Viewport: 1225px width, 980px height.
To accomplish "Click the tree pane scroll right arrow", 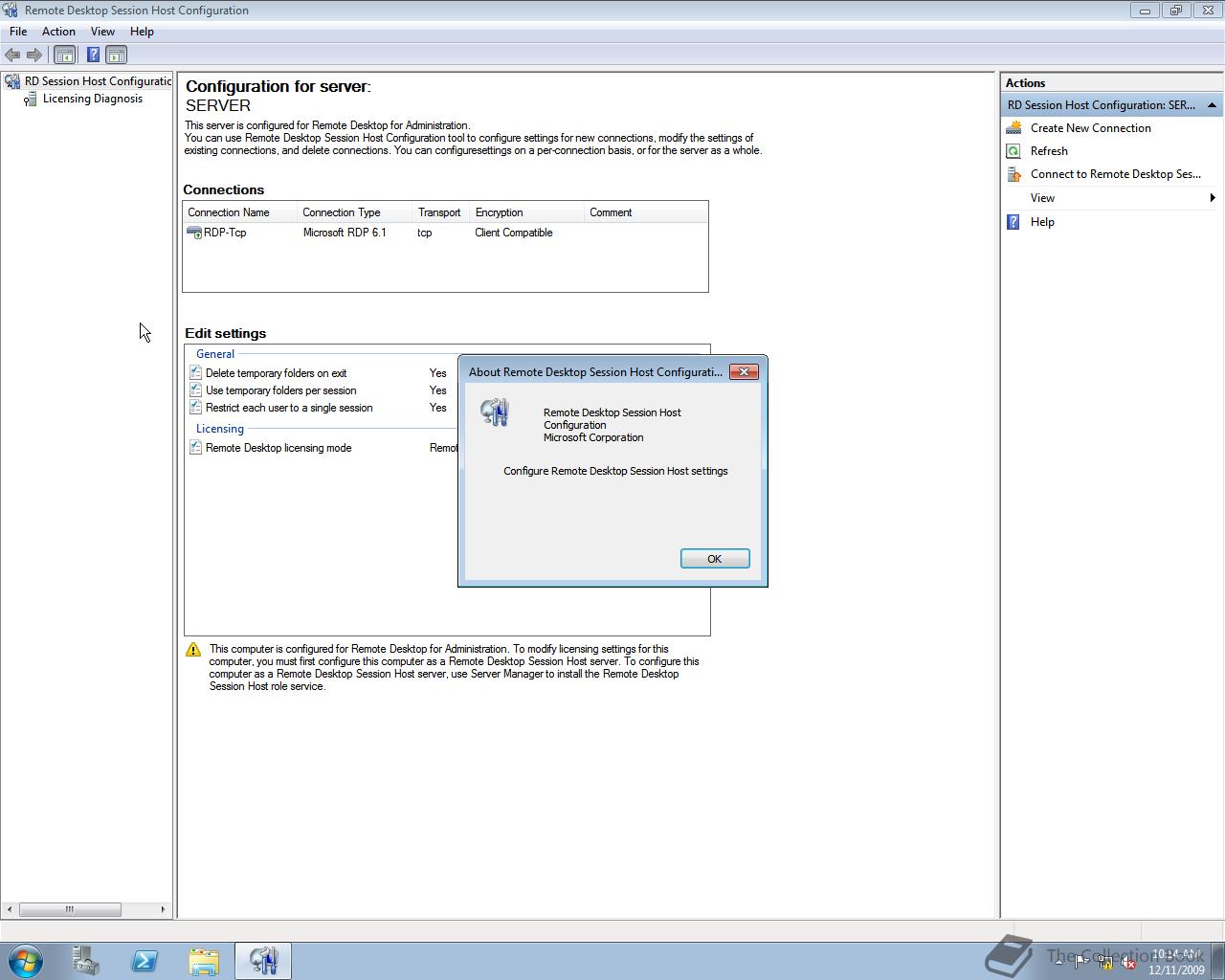I will (x=163, y=909).
